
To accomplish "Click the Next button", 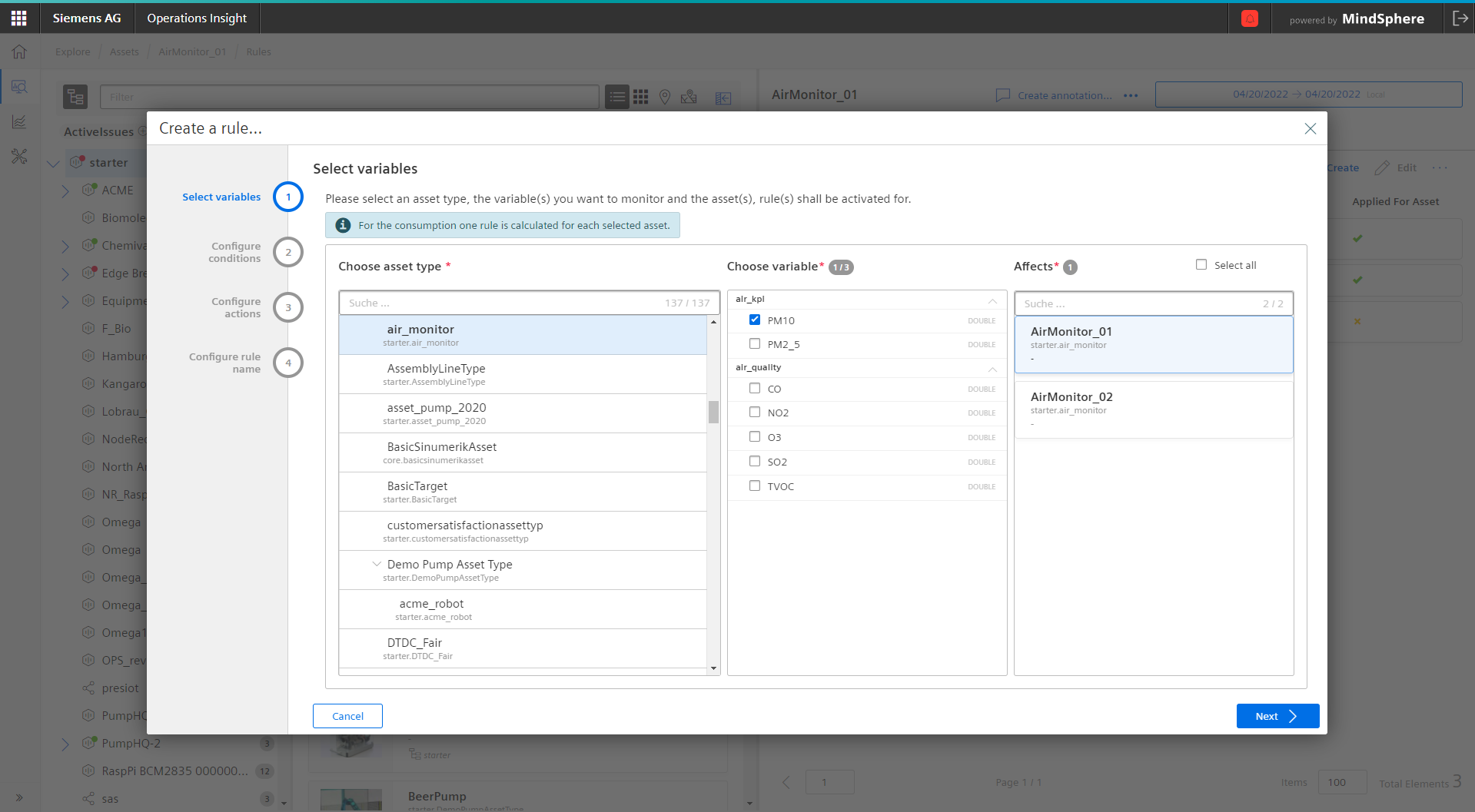I will coord(1277,716).
